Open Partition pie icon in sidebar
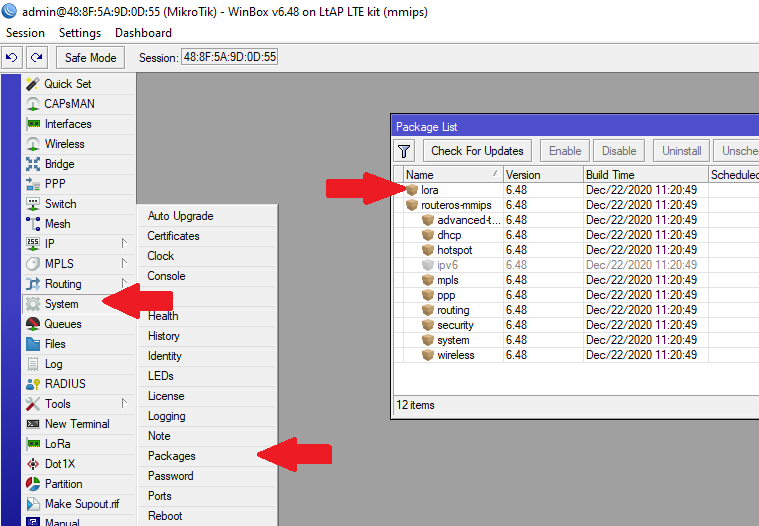Screen dimensions: 759x526 [x=32, y=484]
